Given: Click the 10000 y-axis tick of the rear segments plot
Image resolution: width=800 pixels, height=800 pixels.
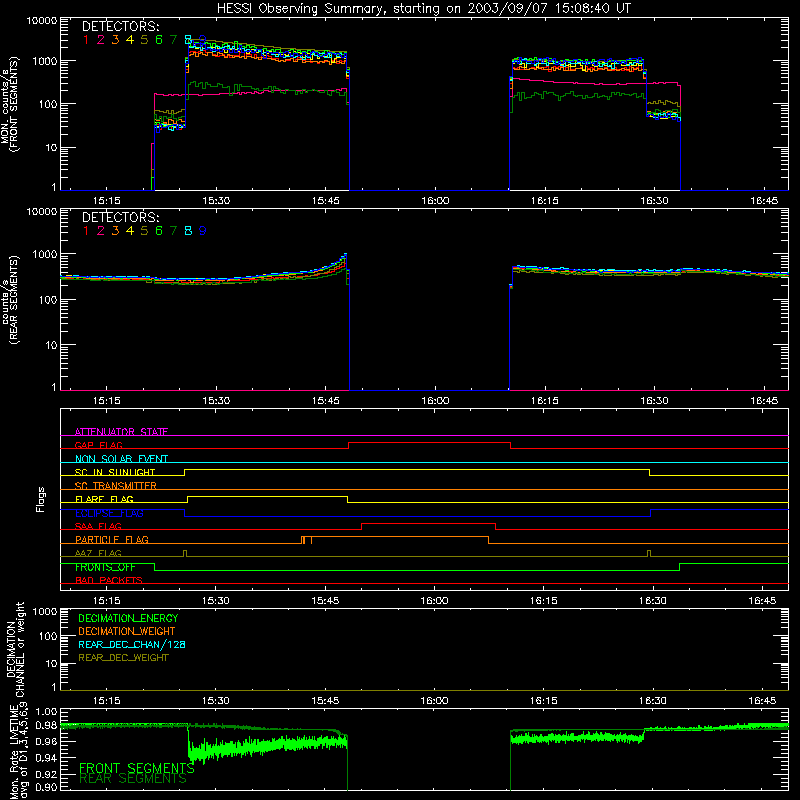Looking at the screenshot, I should [42, 212].
